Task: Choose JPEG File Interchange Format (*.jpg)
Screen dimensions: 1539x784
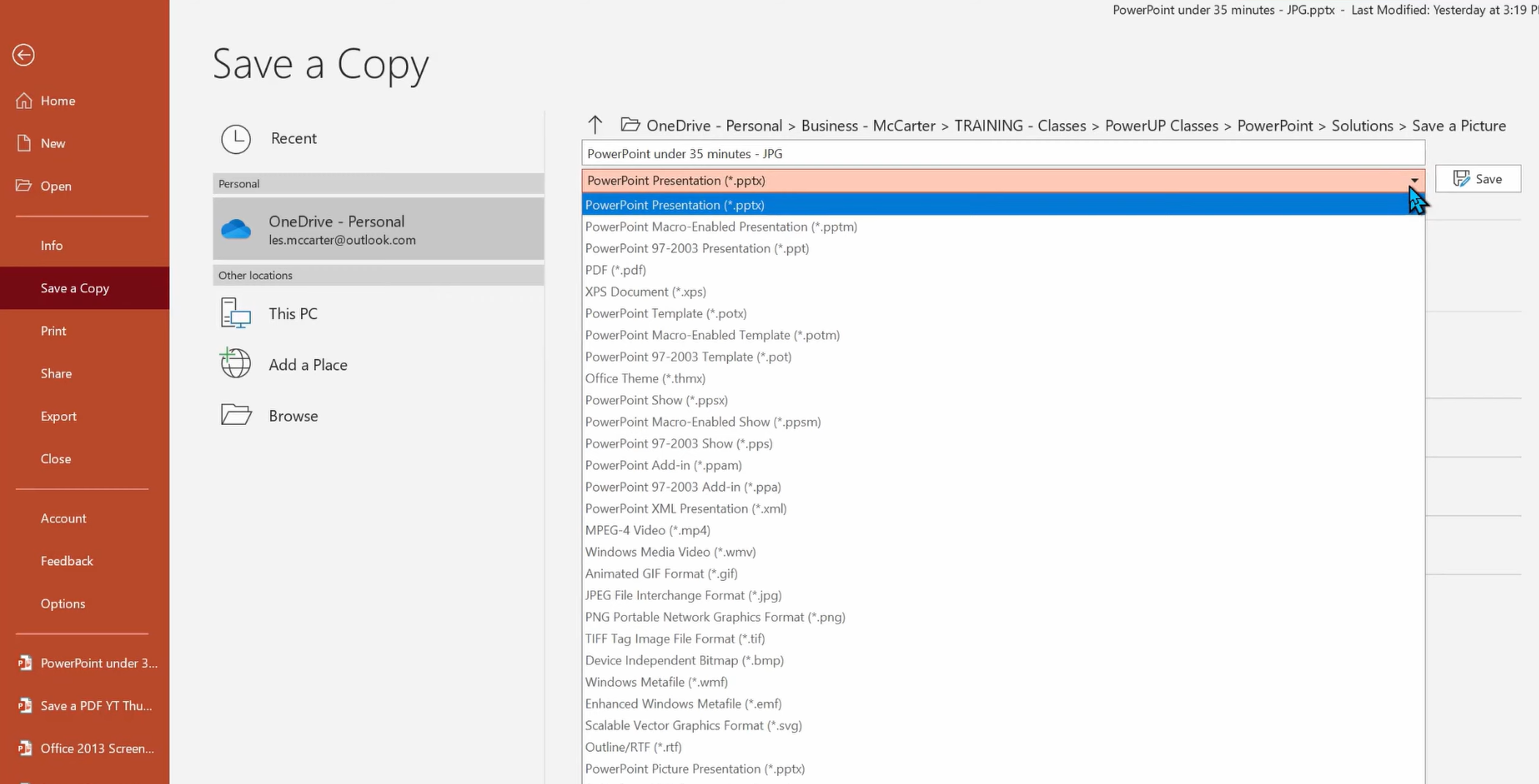Action: (1003, 595)
